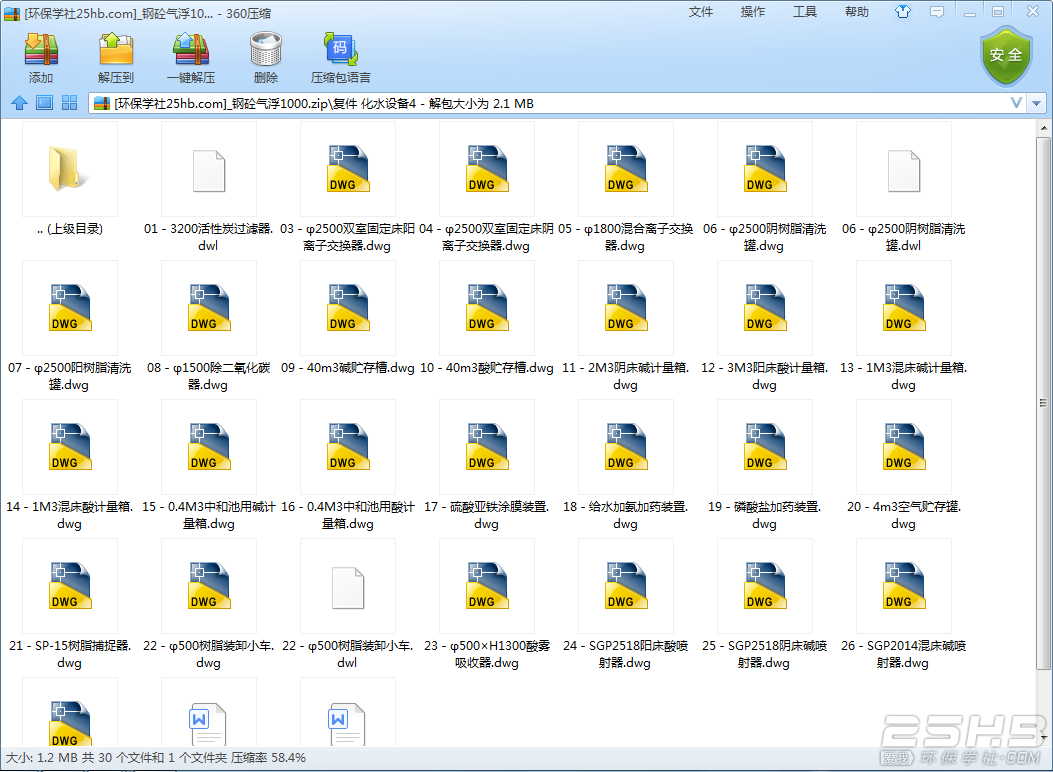This screenshot has width=1053, height=772.
Task: Select 03 - φ2500双室固定床阳离子交换器.dwg
Action: point(347,187)
